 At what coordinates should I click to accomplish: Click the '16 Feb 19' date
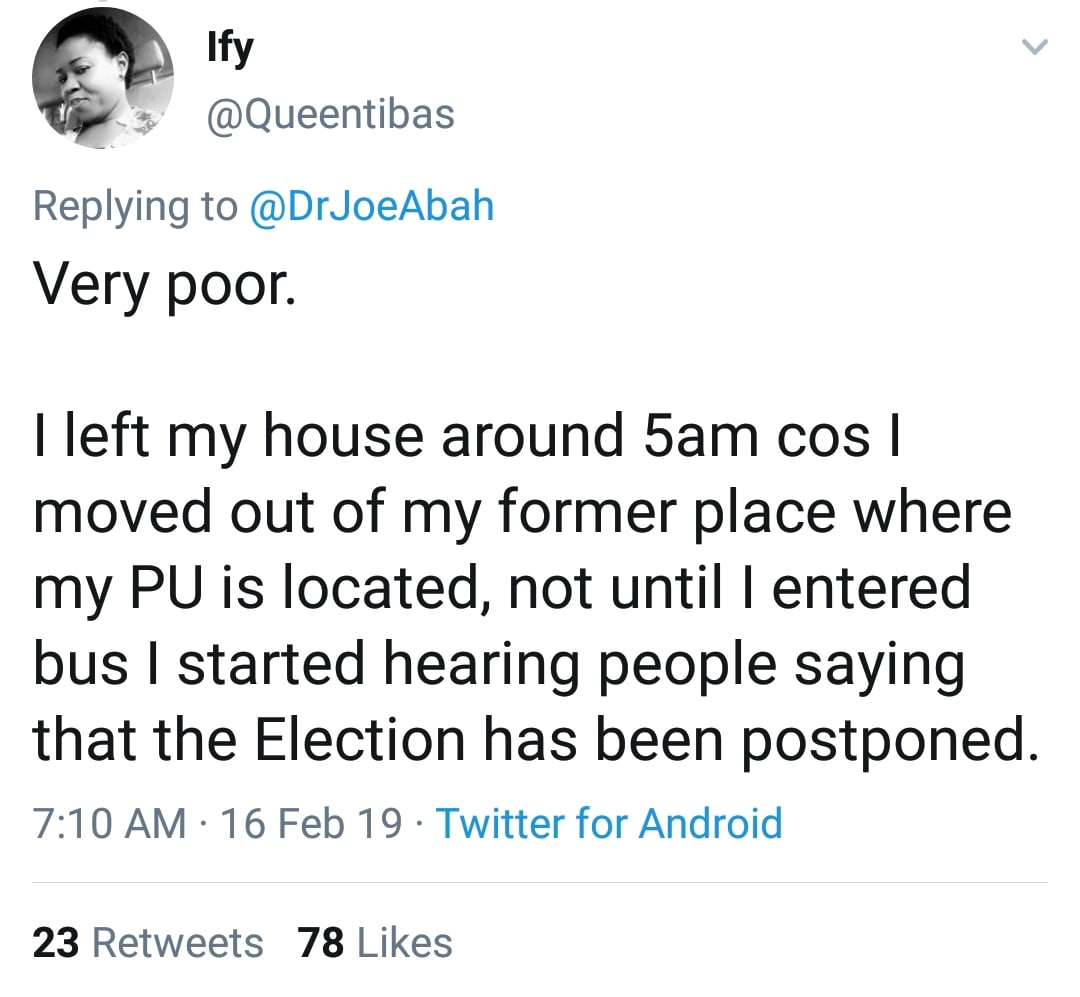[311, 823]
